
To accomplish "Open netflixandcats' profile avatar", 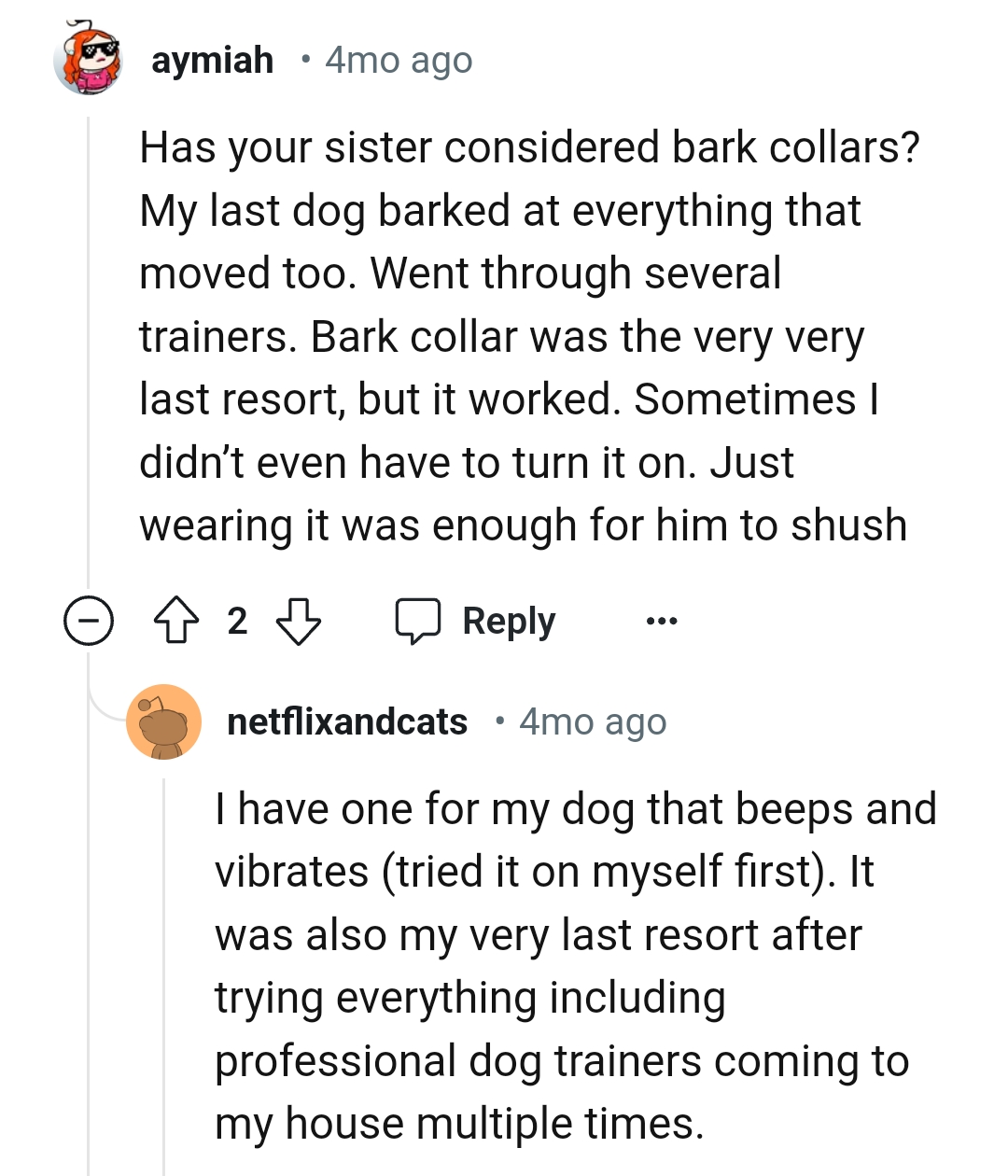I will tap(164, 722).
